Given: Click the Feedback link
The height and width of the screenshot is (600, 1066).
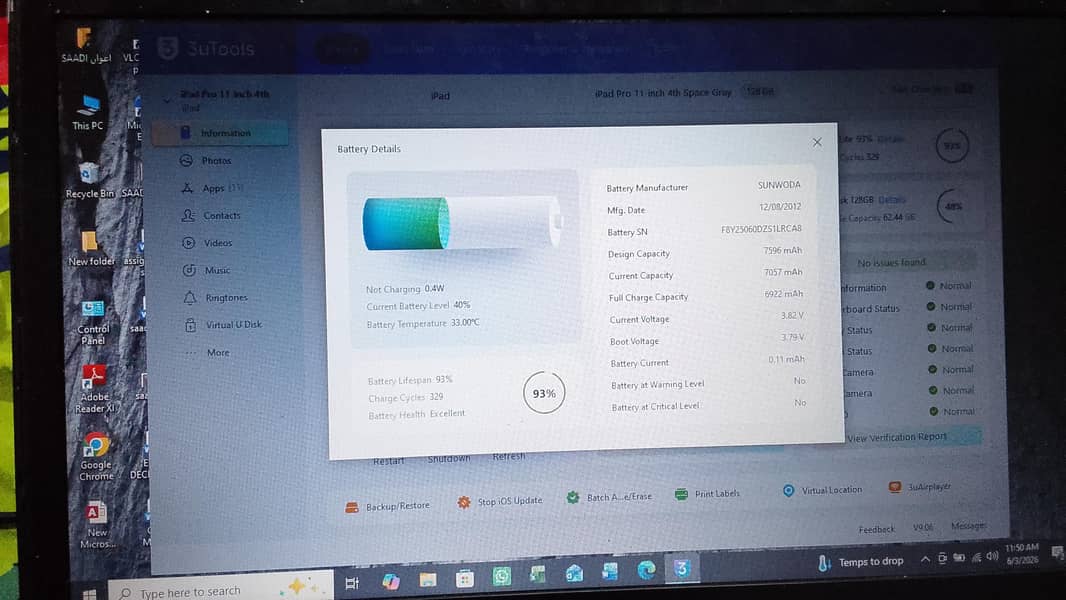Looking at the screenshot, I should (x=876, y=529).
